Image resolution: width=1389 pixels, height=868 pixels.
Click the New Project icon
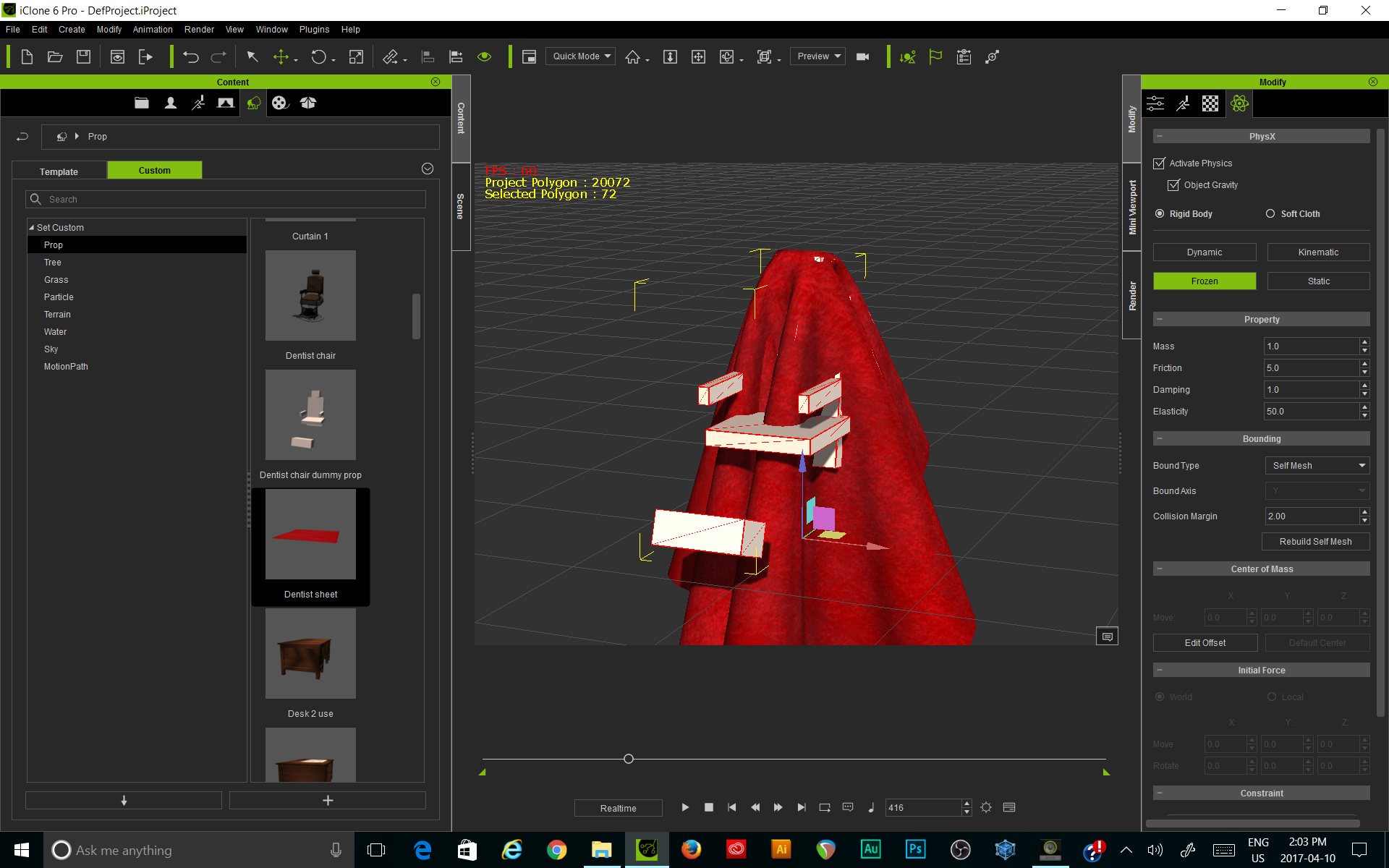click(27, 56)
